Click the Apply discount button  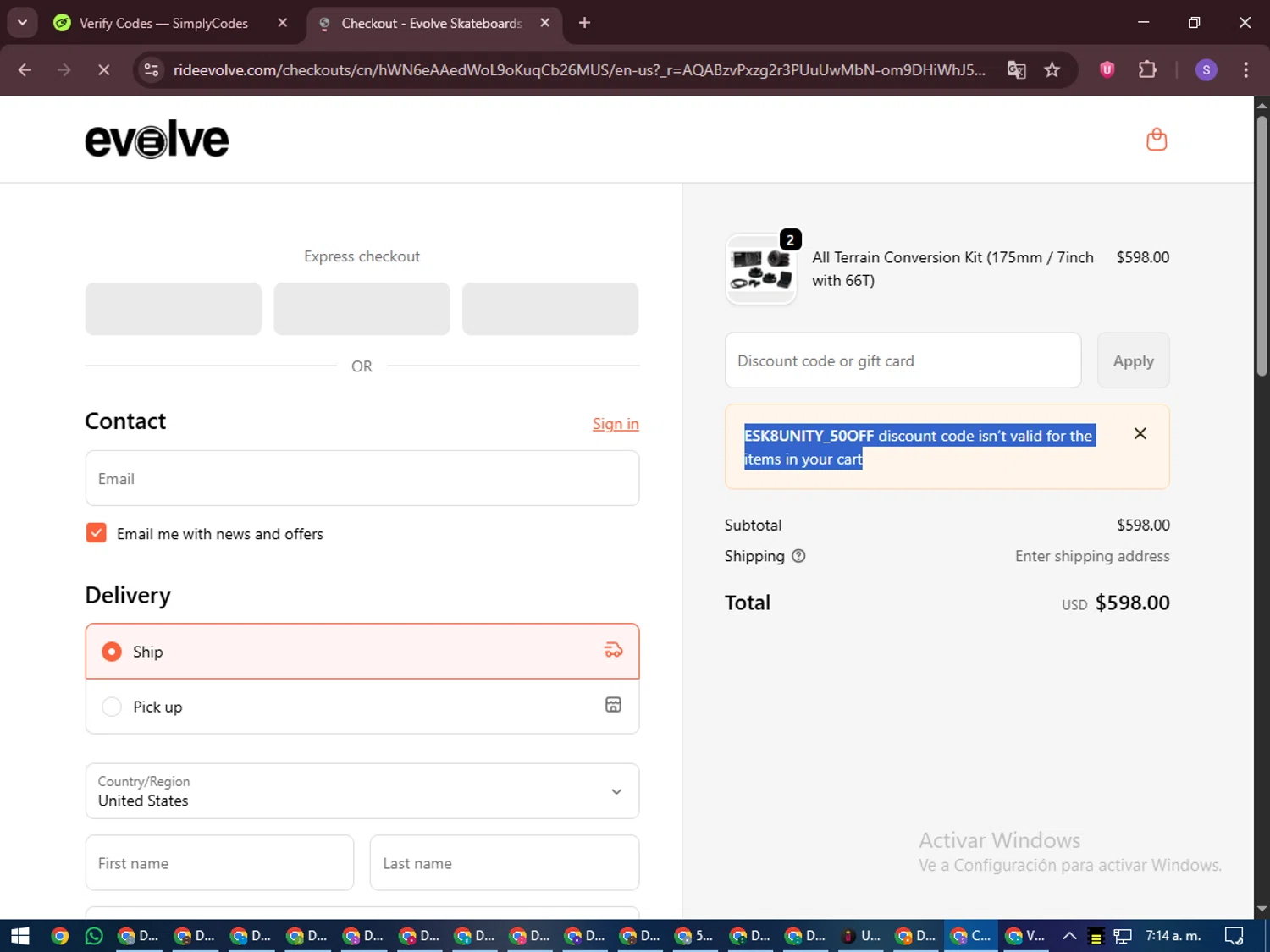[x=1133, y=360]
